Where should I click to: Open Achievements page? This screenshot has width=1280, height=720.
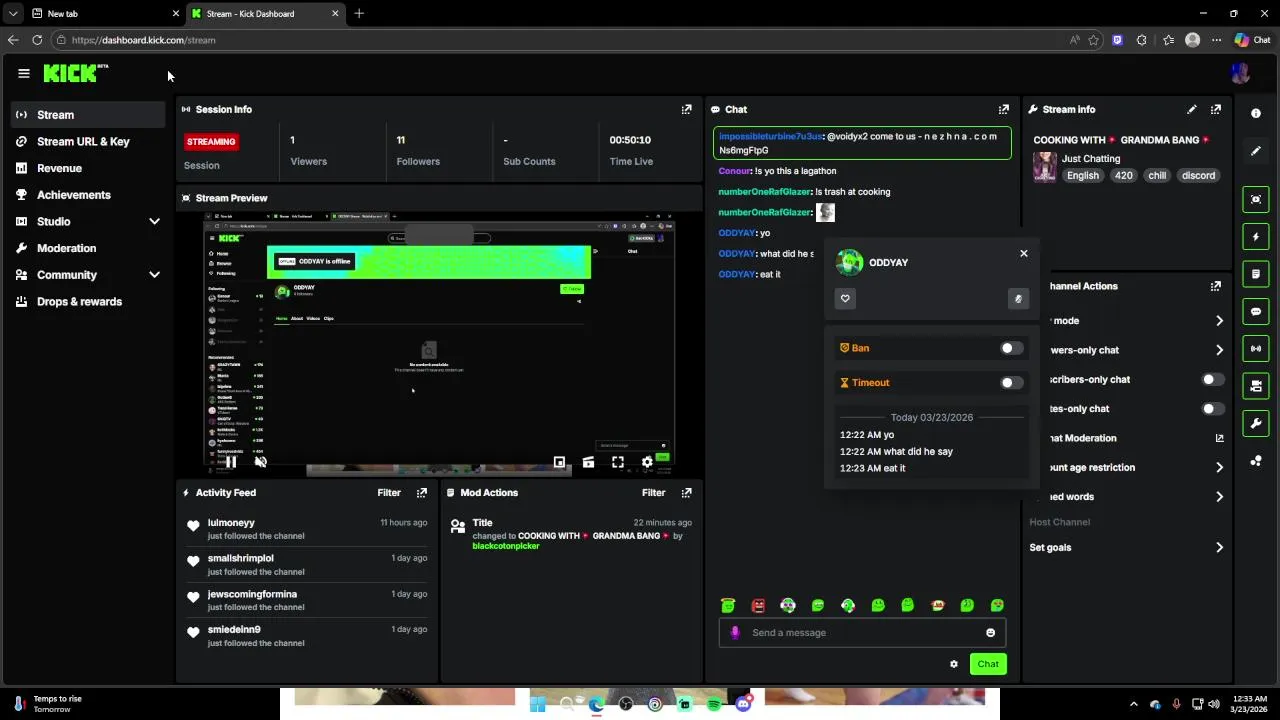coord(88,195)
